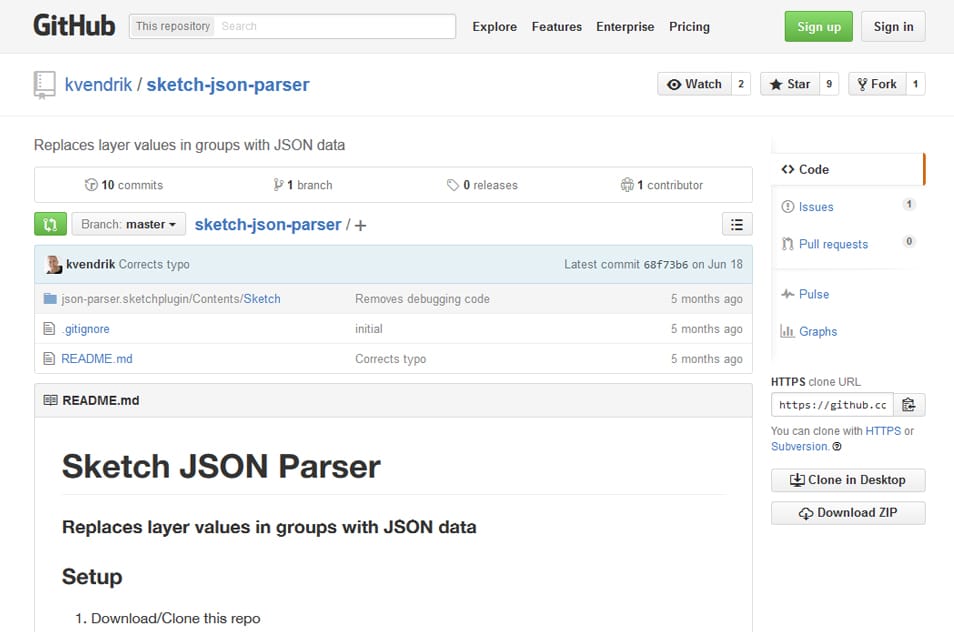The width and height of the screenshot is (954, 632).
Task: Click the file icon next to README.md row
Action: (x=49, y=359)
